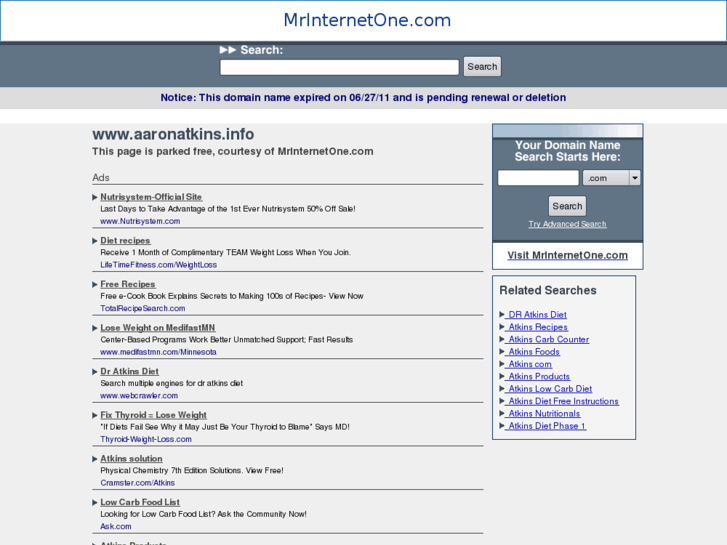Click the arrow bullet beside Atkins Nutritionals
The image size is (727, 545).
[502, 413]
